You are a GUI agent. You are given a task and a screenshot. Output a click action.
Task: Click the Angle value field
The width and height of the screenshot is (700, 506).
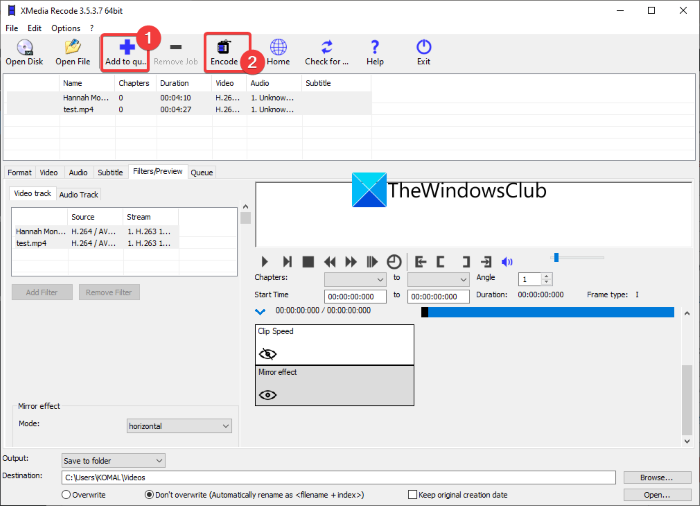pyautogui.click(x=530, y=280)
